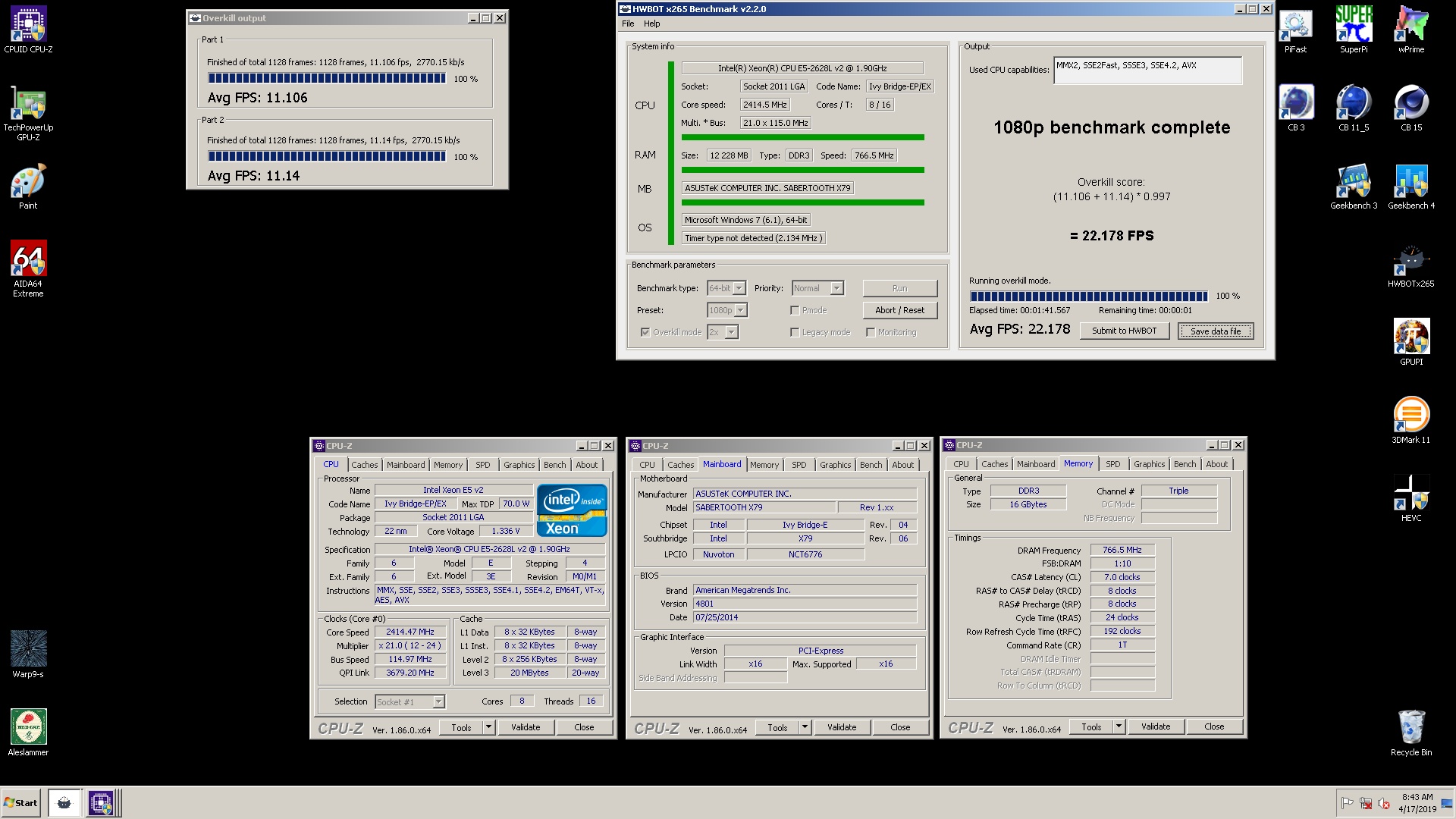Open the CPUID CPU-Z desktop icon
Screen dimensions: 1456x819
[28, 30]
